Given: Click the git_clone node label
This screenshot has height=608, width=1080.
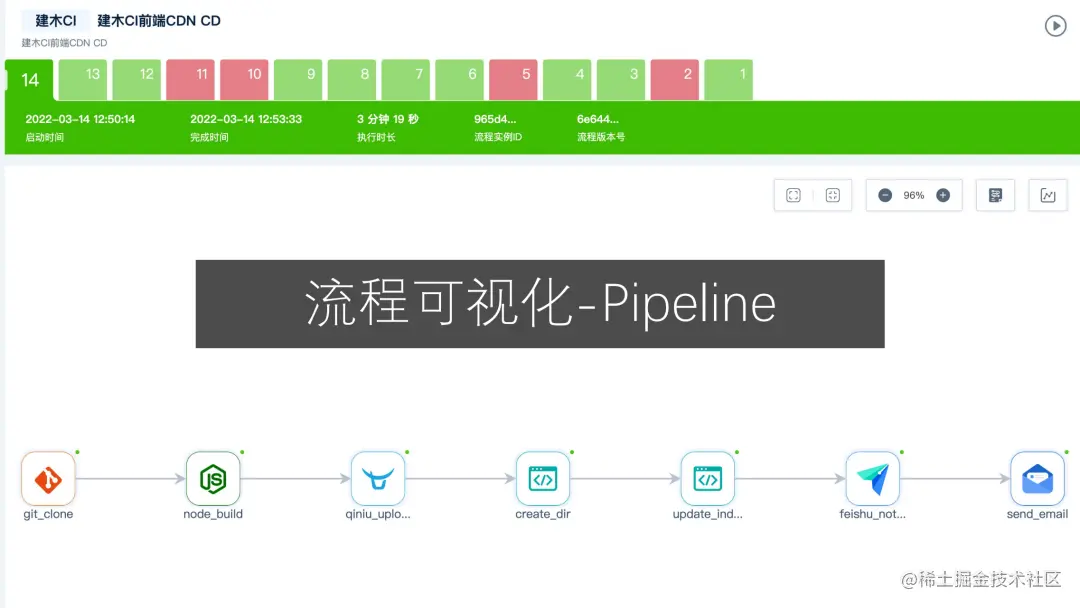Looking at the screenshot, I should point(48,514).
